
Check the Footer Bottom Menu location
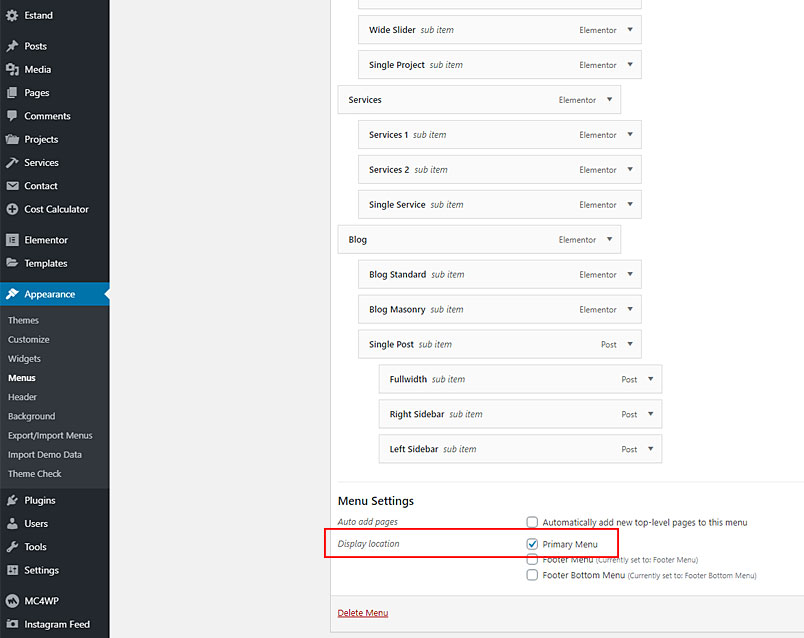click(x=532, y=575)
